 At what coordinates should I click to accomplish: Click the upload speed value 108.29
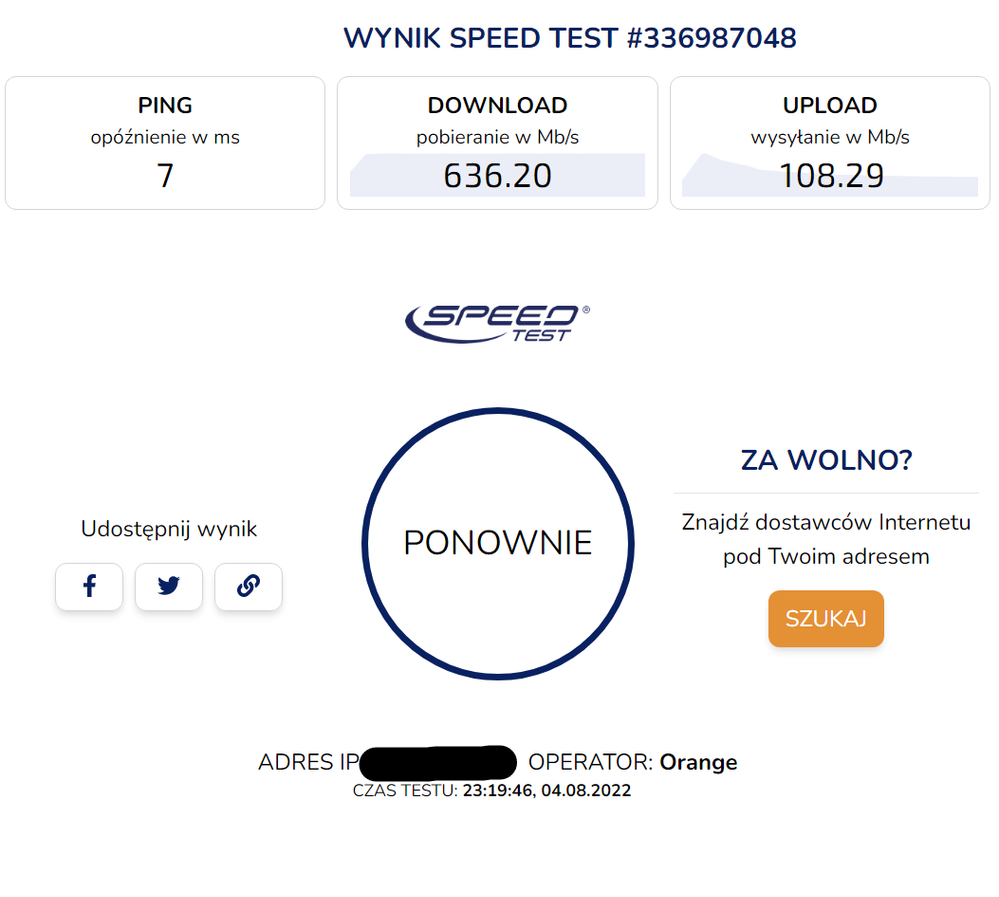830,177
